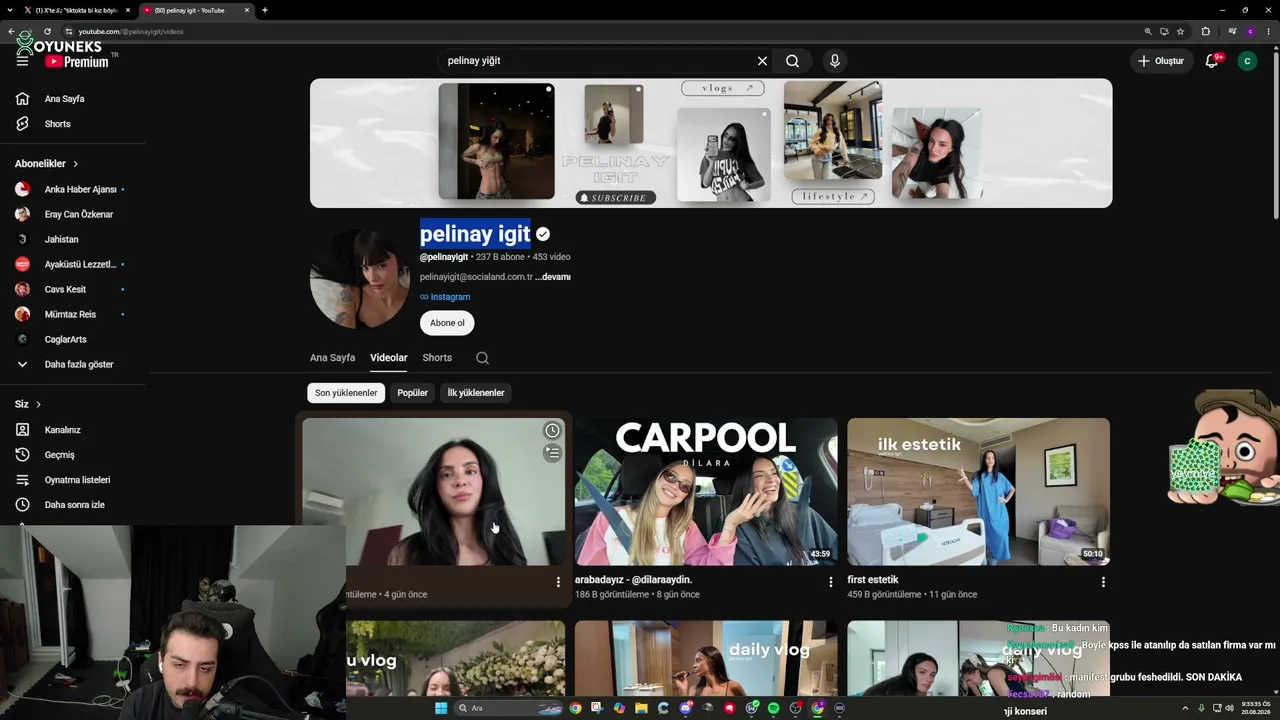
Task: Open Chrome's three-dot menu
Action: 1268,31
